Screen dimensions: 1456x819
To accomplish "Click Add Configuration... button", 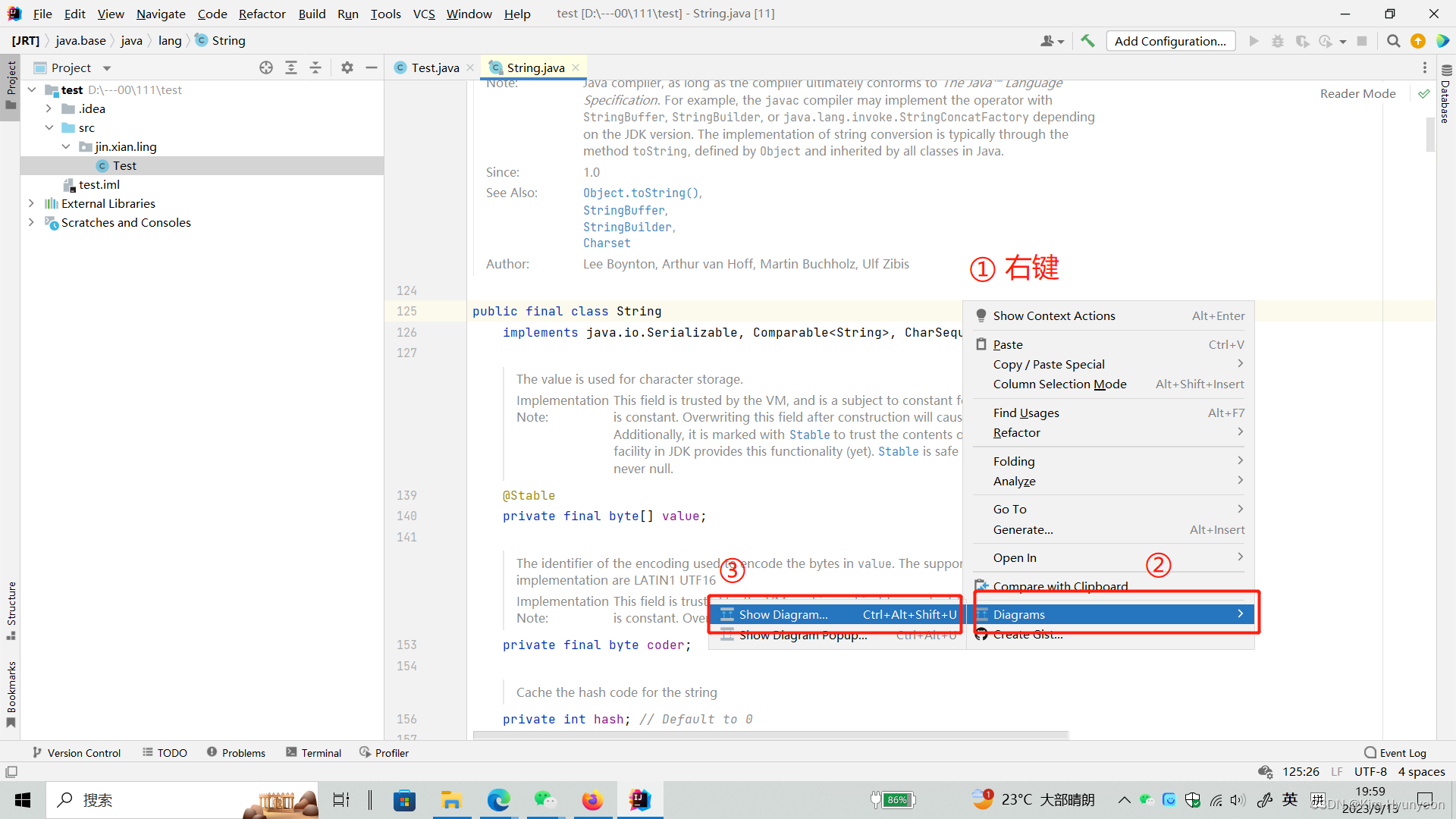I will tap(1170, 41).
